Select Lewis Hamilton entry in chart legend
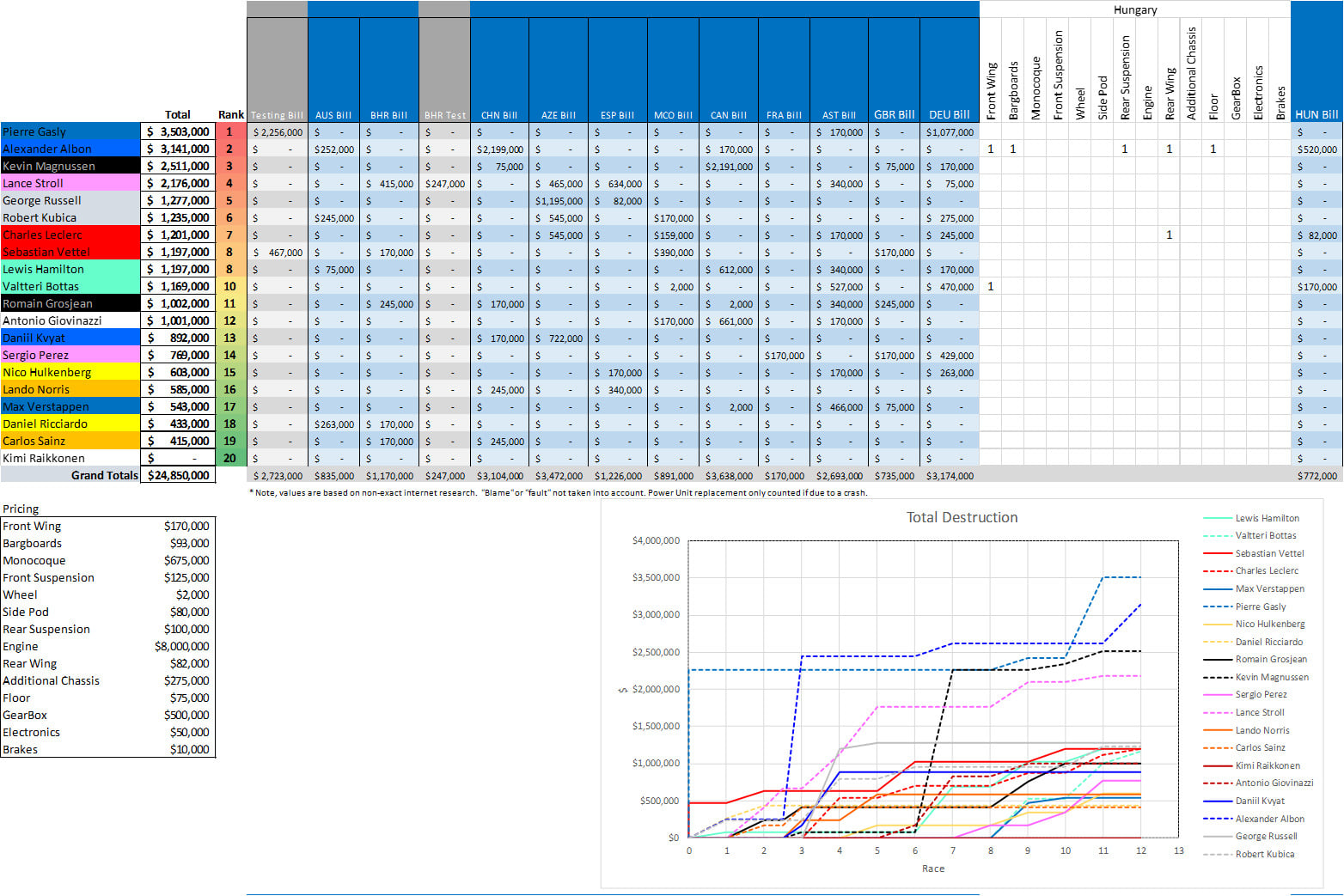 (1267, 518)
